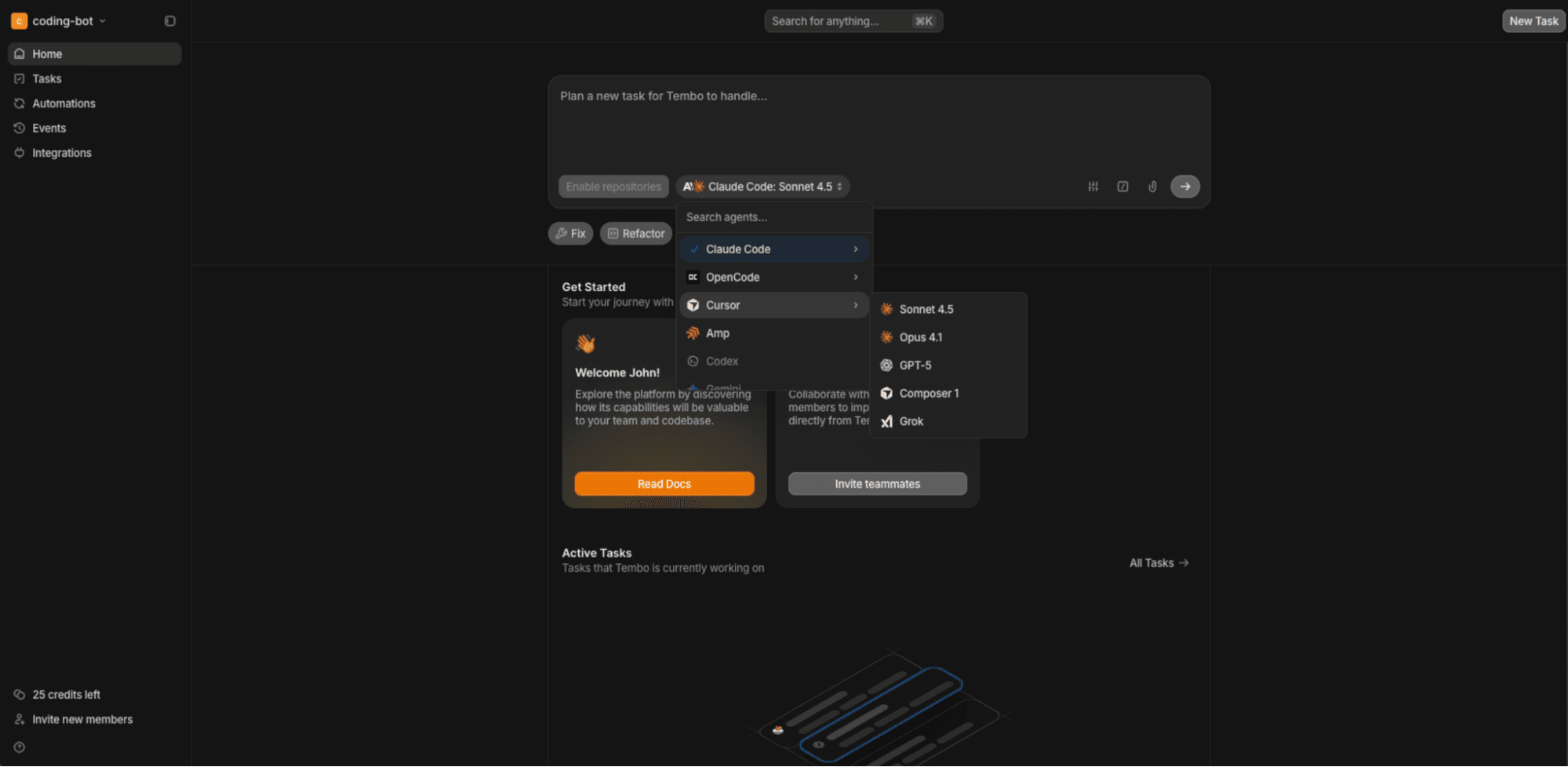Open the OpenCode submenu chevron
The width and height of the screenshot is (1568, 767).
pos(855,277)
